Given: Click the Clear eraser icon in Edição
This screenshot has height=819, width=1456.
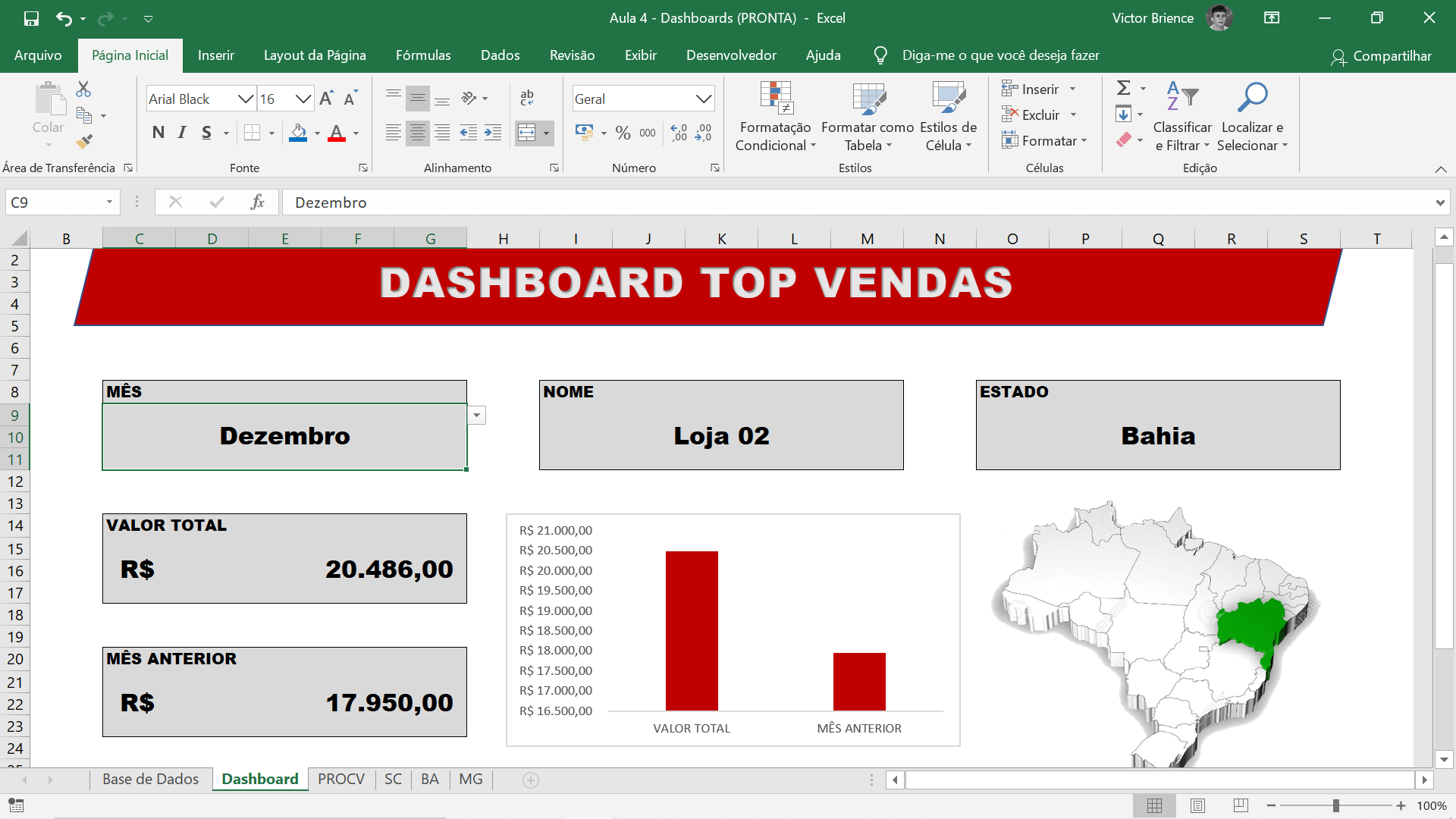Looking at the screenshot, I should (x=1124, y=140).
